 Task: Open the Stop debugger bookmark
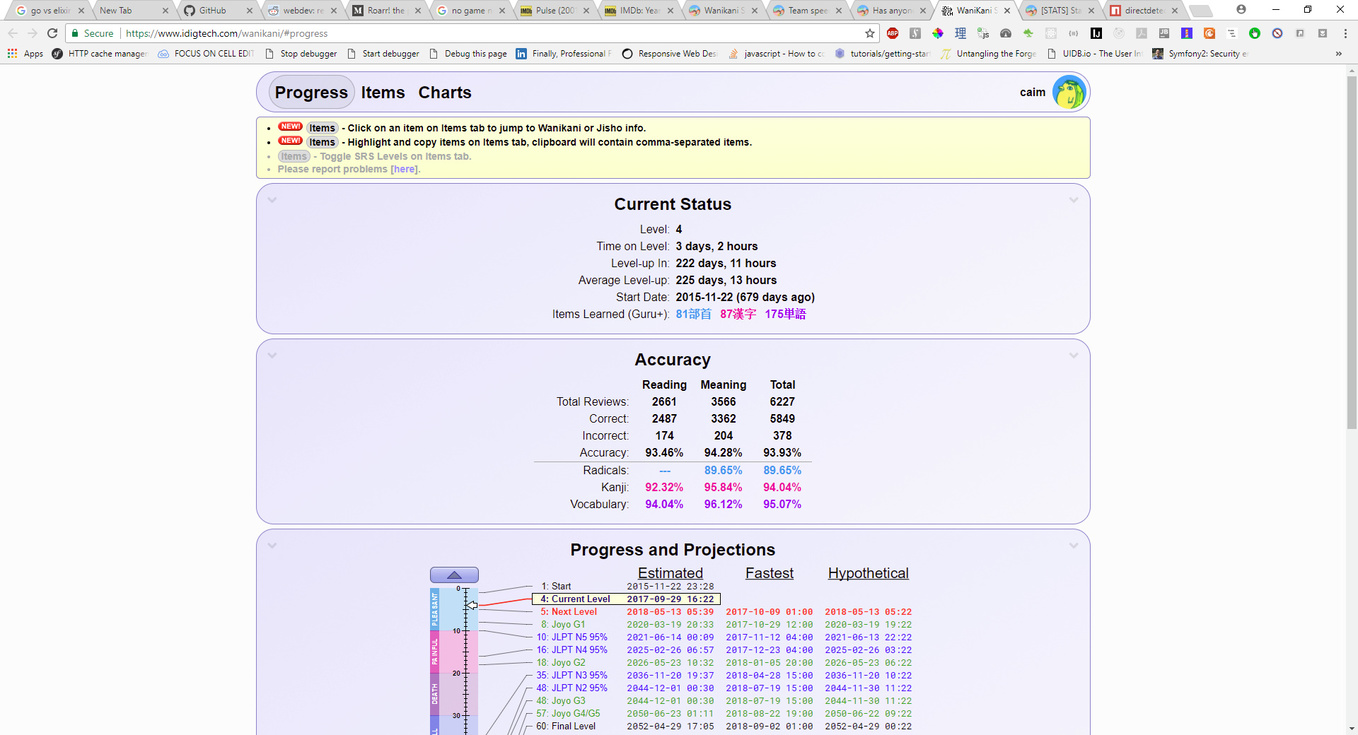(x=301, y=54)
